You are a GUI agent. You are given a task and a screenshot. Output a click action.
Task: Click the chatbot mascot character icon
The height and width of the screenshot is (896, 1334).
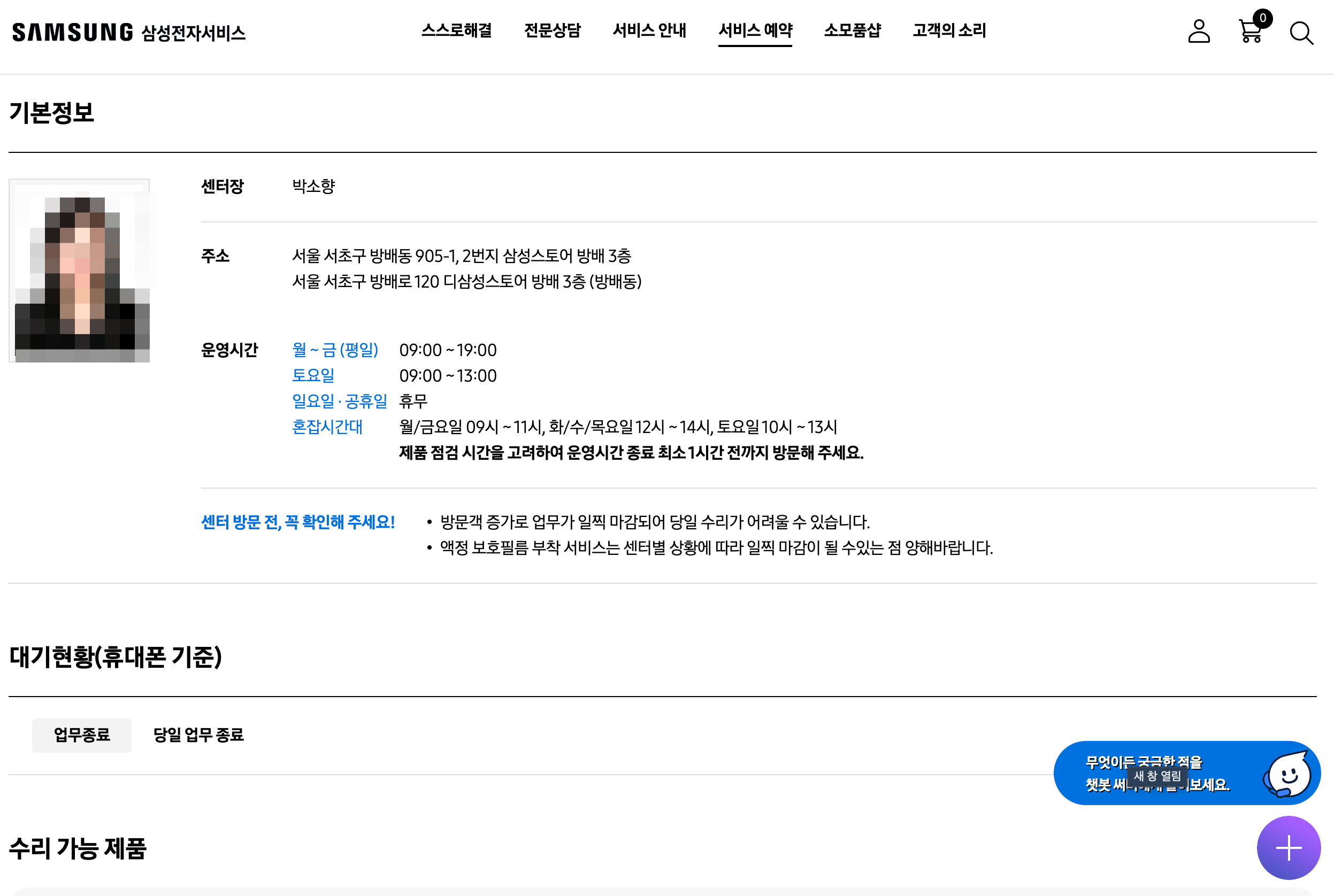(1289, 775)
